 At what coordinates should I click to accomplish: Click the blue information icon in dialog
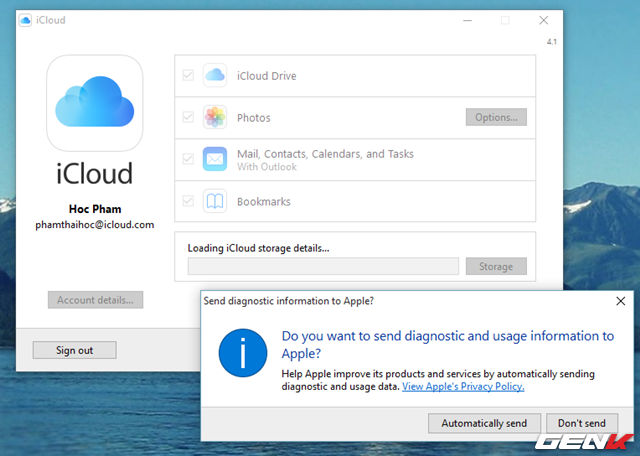(243, 355)
